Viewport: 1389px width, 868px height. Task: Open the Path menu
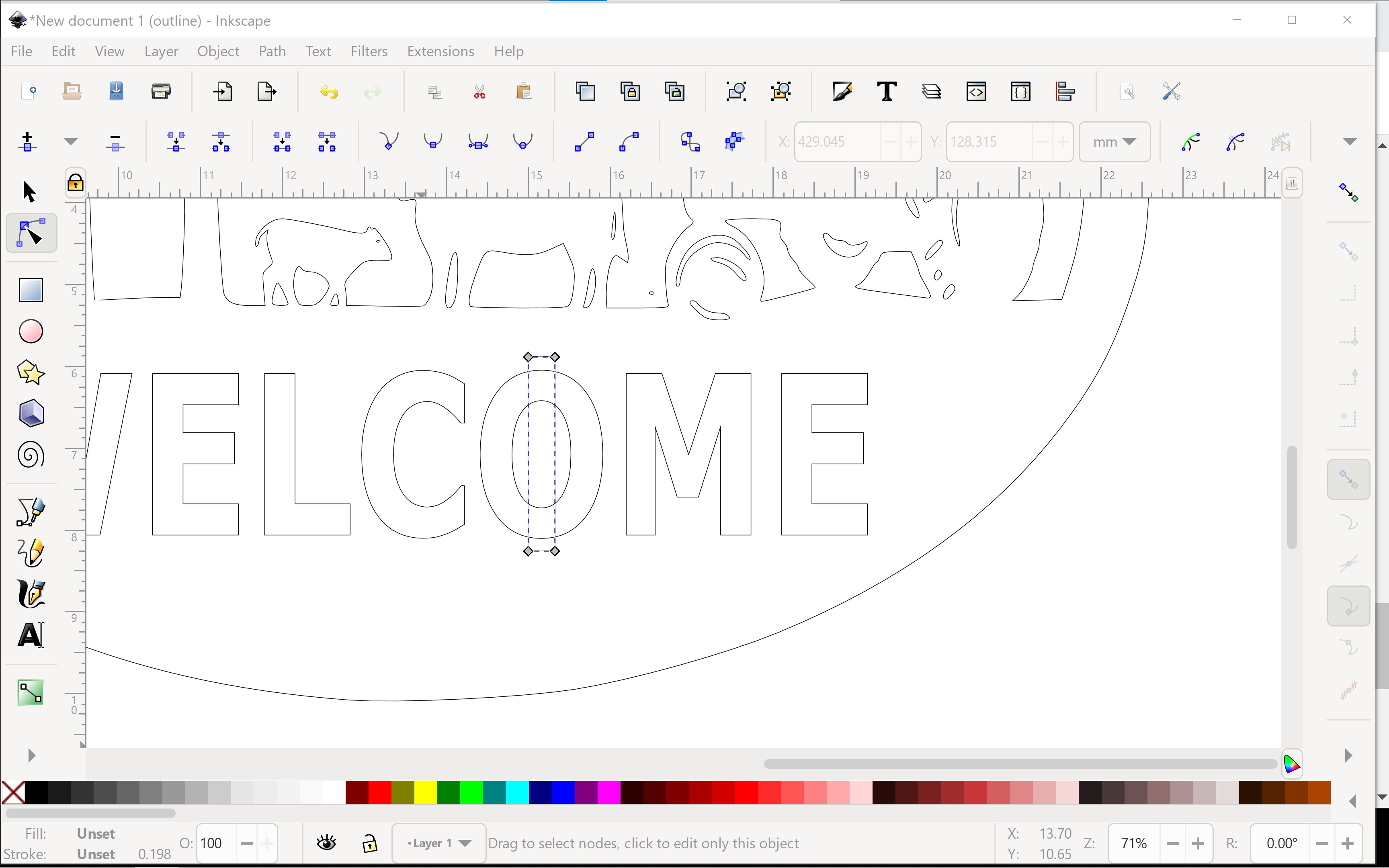point(272,51)
